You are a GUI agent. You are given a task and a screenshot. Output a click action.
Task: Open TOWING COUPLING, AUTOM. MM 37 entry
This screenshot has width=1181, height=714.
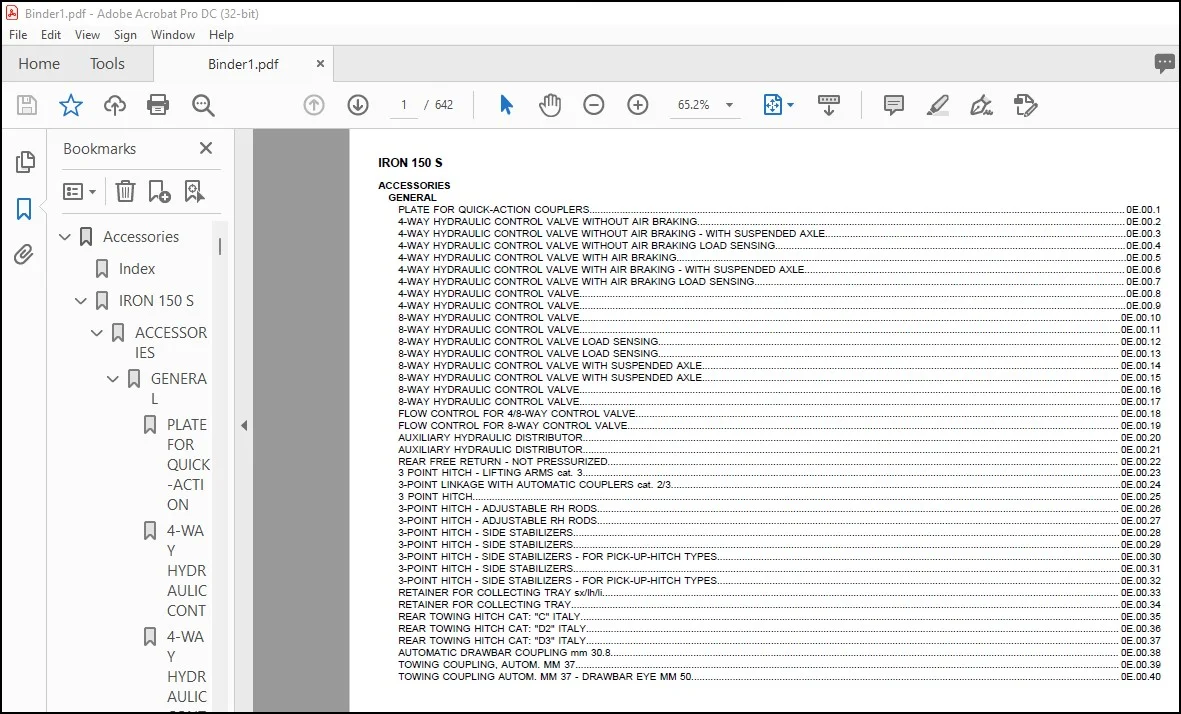pyautogui.click(x=487, y=664)
